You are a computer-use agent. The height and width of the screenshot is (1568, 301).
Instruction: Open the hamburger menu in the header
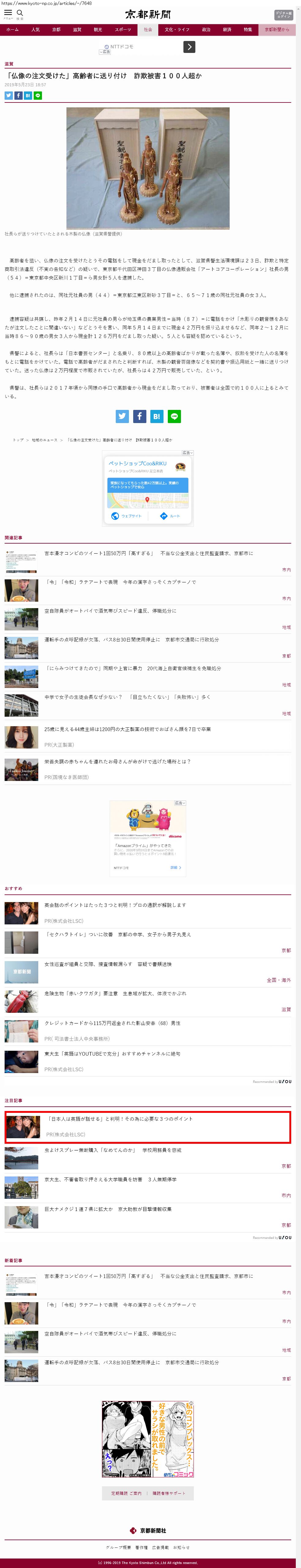[x=8, y=13]
